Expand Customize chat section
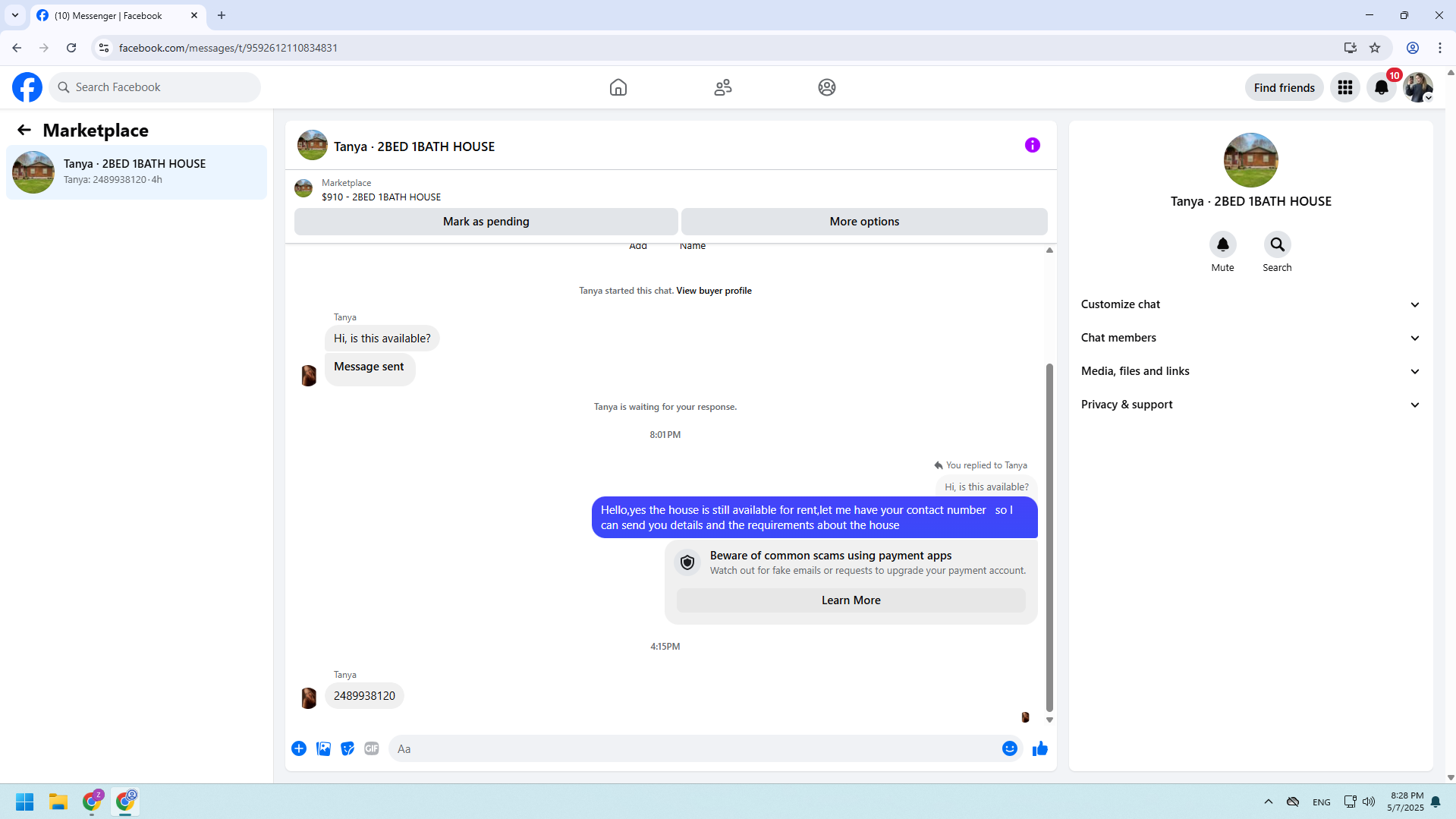Image resolution: width=1456 pixels, height=819 pixels. [1250, 304]
